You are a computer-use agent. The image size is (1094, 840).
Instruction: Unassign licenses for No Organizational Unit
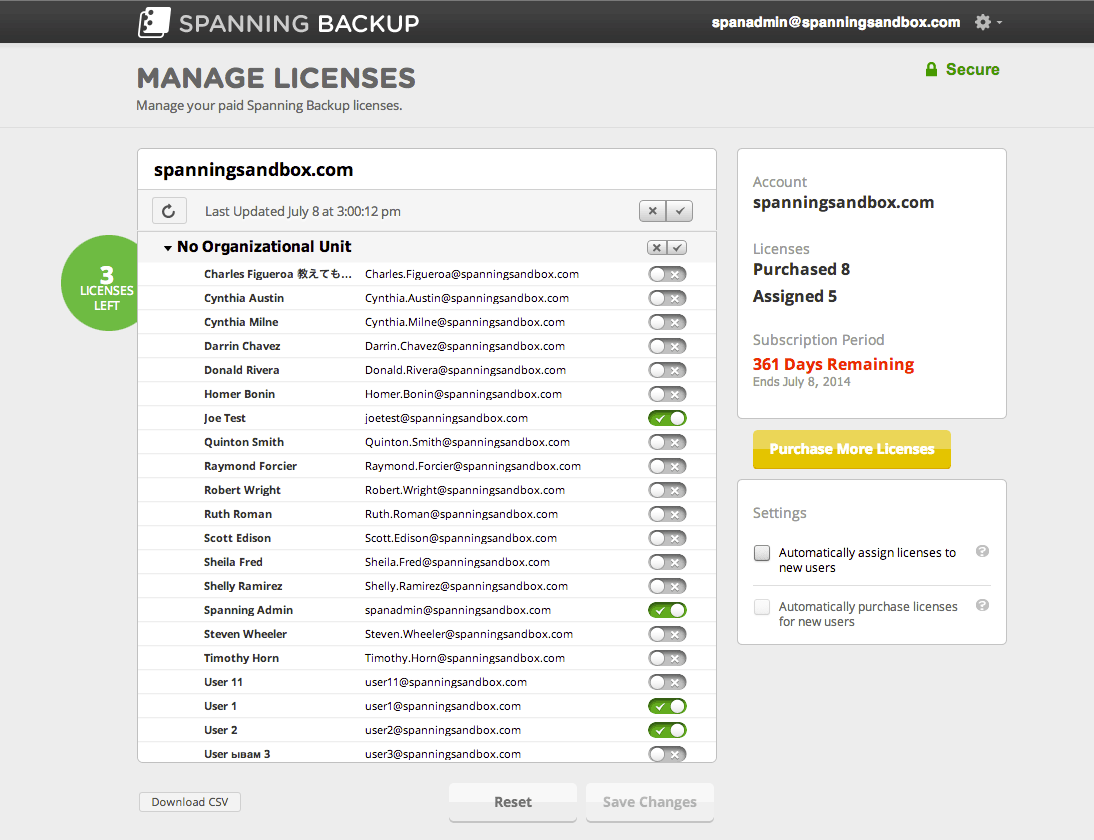[657, 247]
